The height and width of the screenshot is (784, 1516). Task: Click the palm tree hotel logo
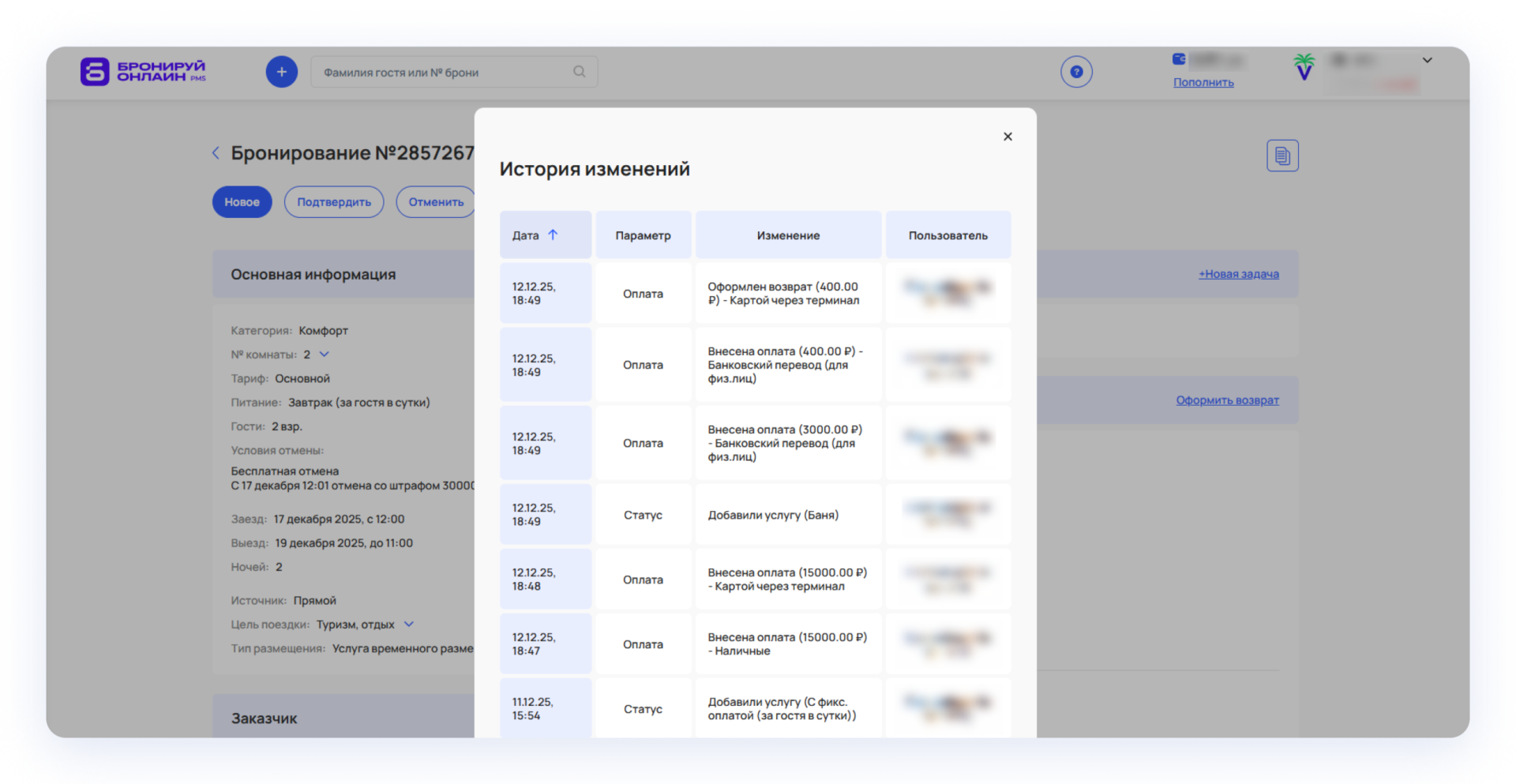1304,67
